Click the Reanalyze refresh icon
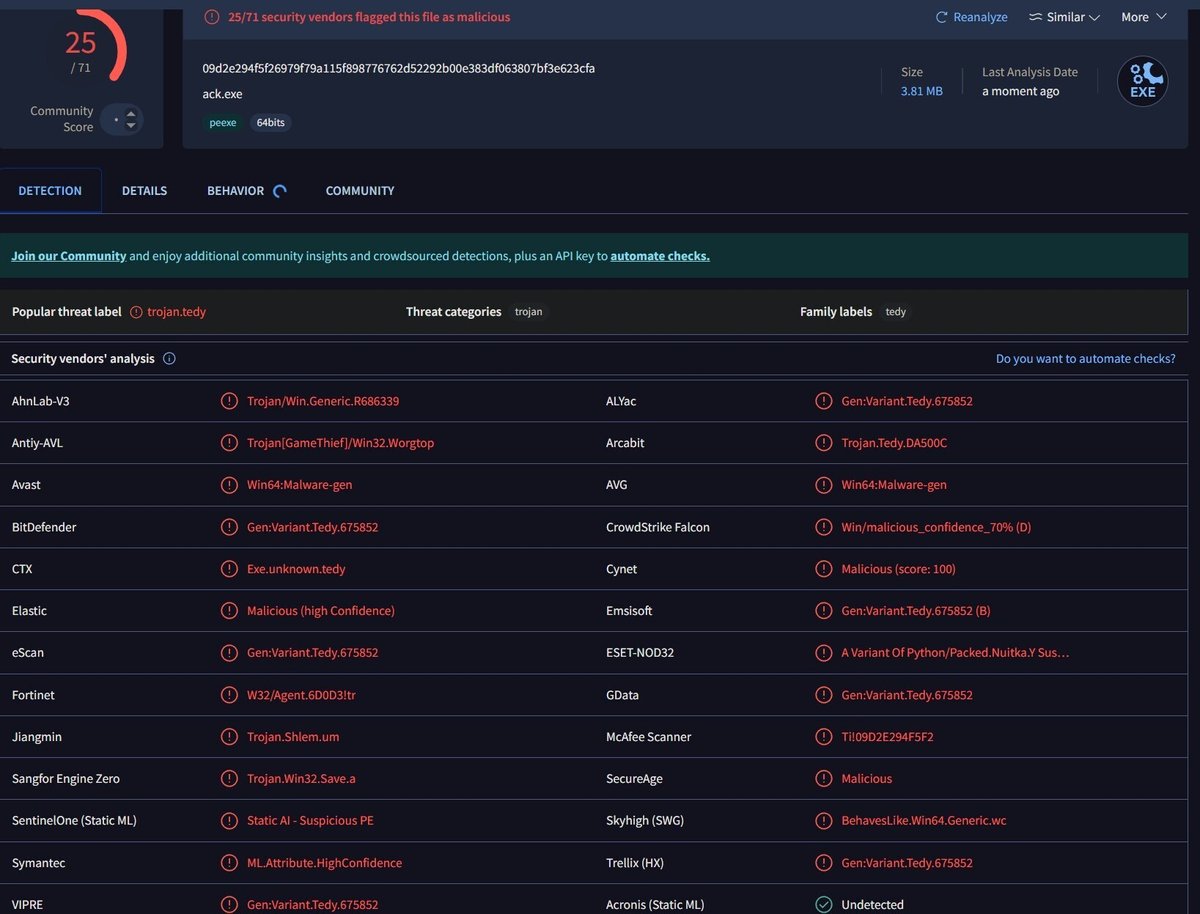1200x914 pixels. (x=941, y=17)
